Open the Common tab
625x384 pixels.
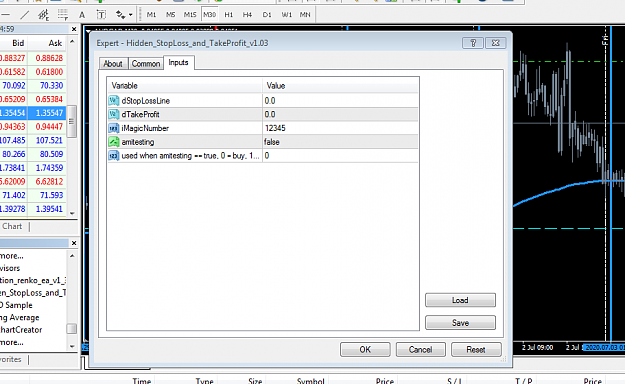click(x=146, y=64)
